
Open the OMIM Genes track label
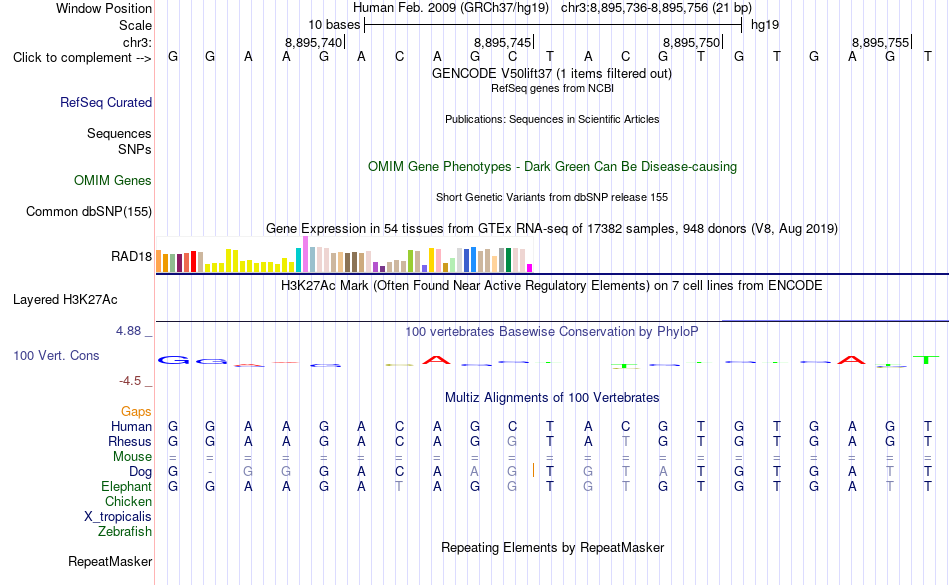(x=113, y=180)
